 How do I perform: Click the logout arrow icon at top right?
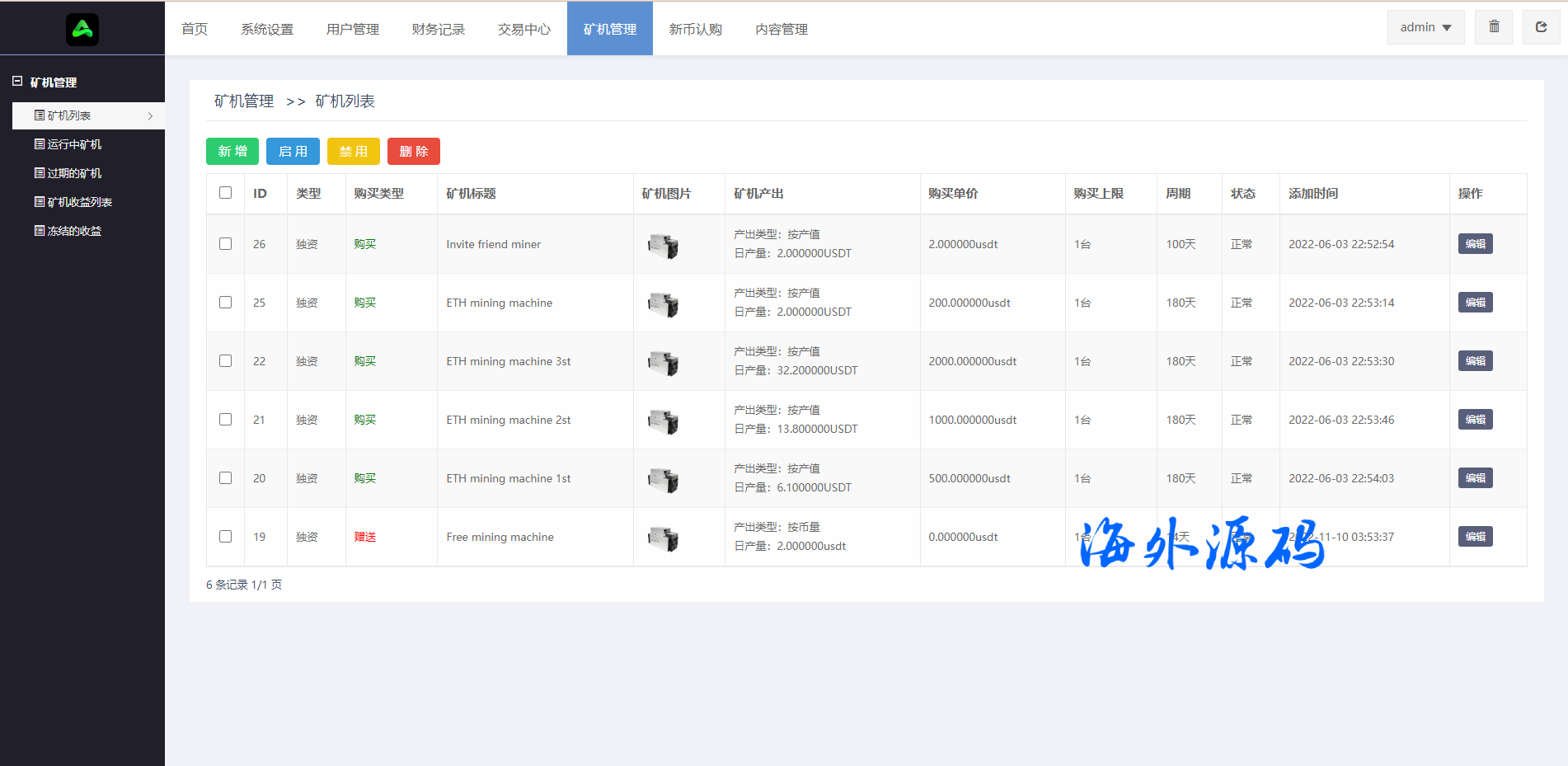coord(1541,27)
